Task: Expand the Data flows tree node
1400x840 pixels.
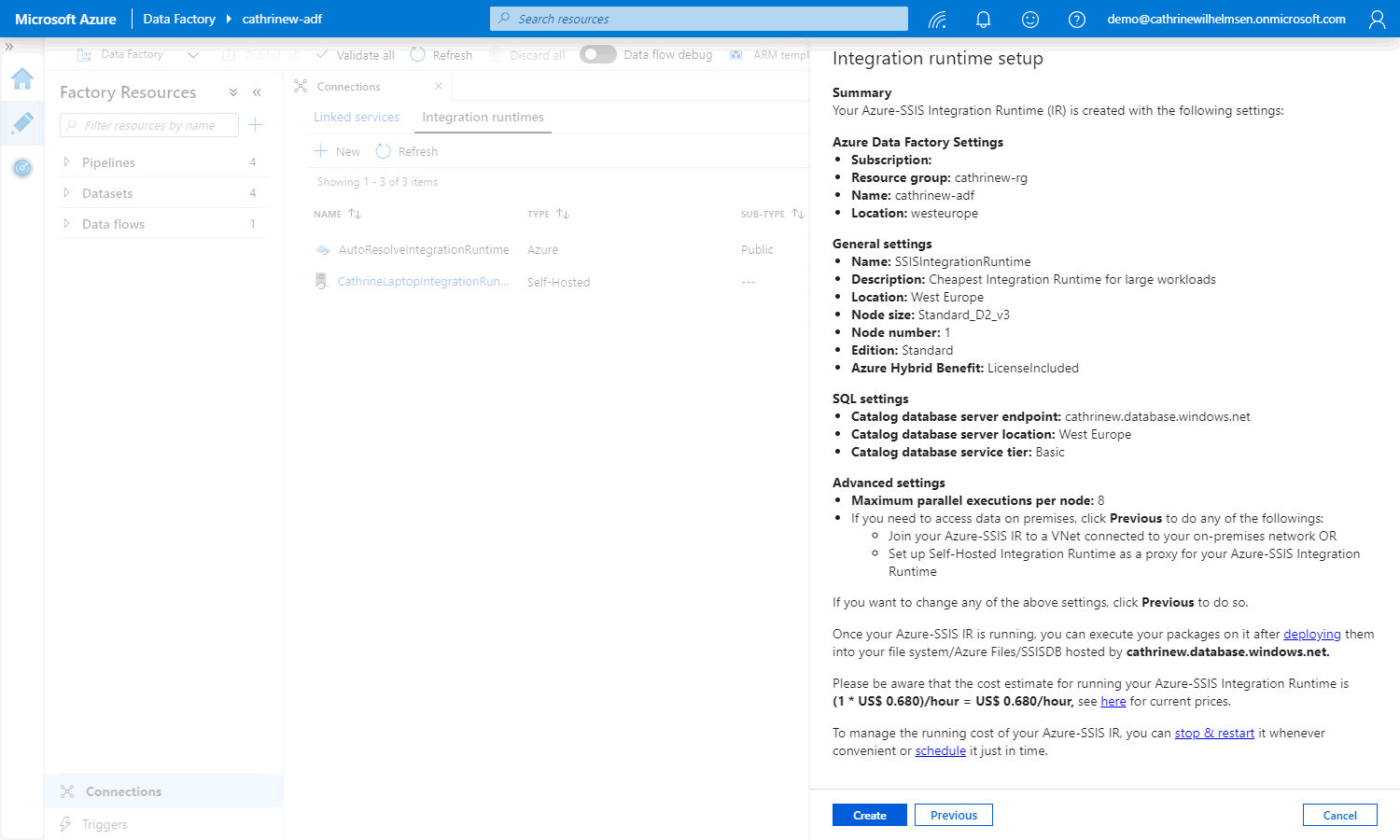Action: (67, 224)
